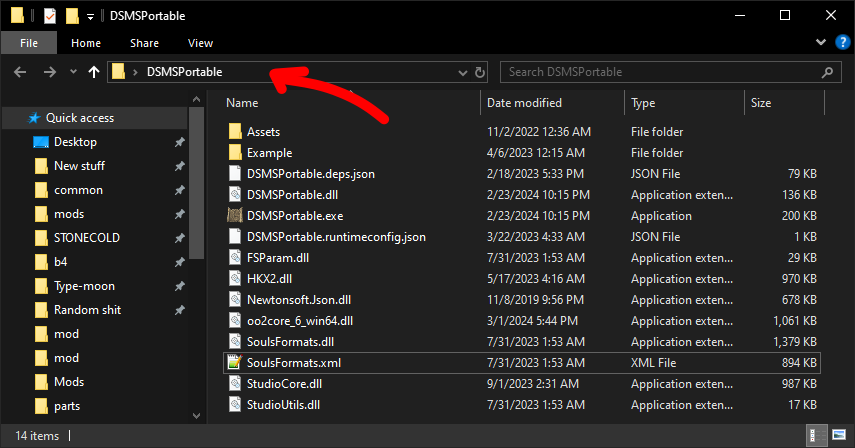Screen dimensions: 855x448
Task: Click the Up one level arrow
Action: click(94, 72)
